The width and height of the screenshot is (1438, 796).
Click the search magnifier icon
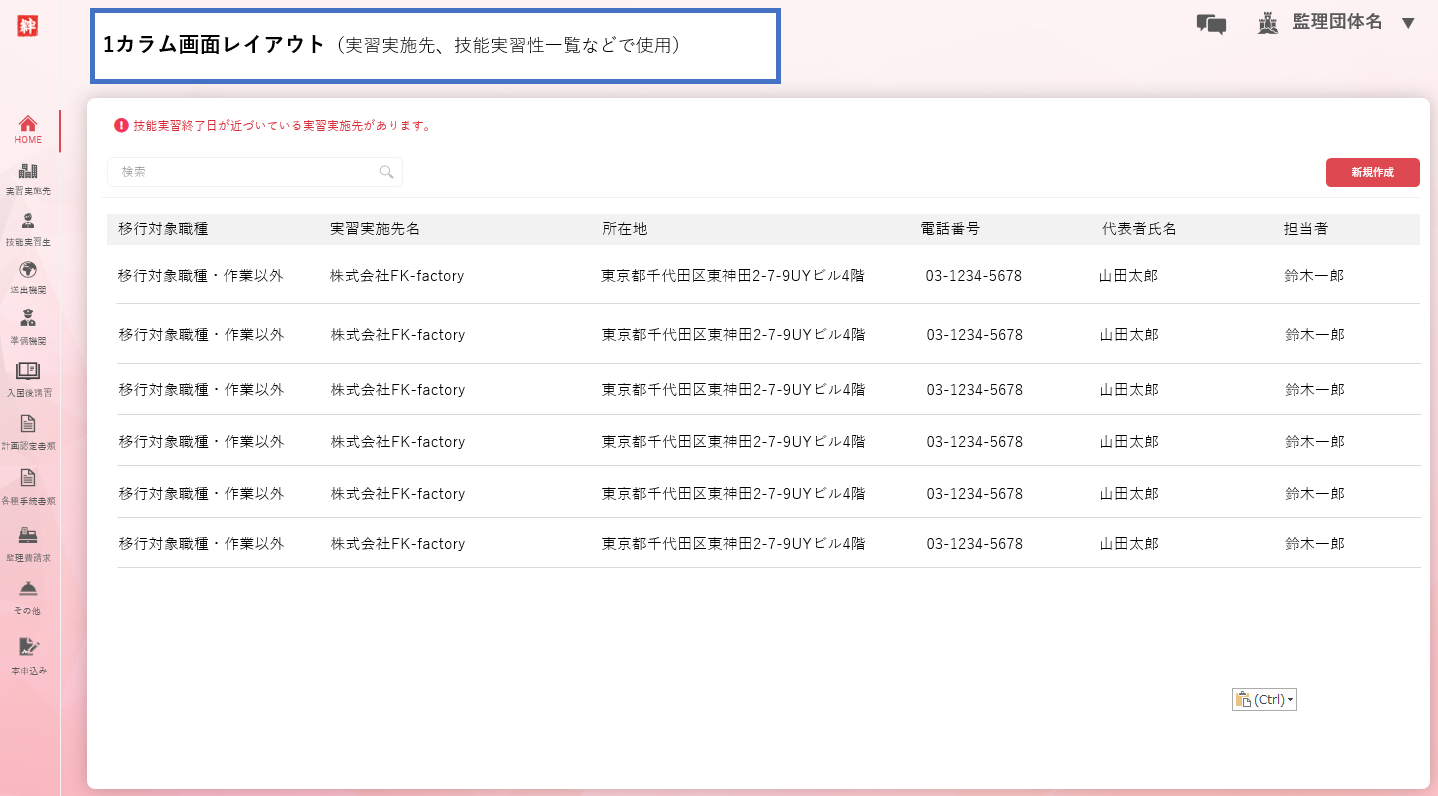[386, 172]
